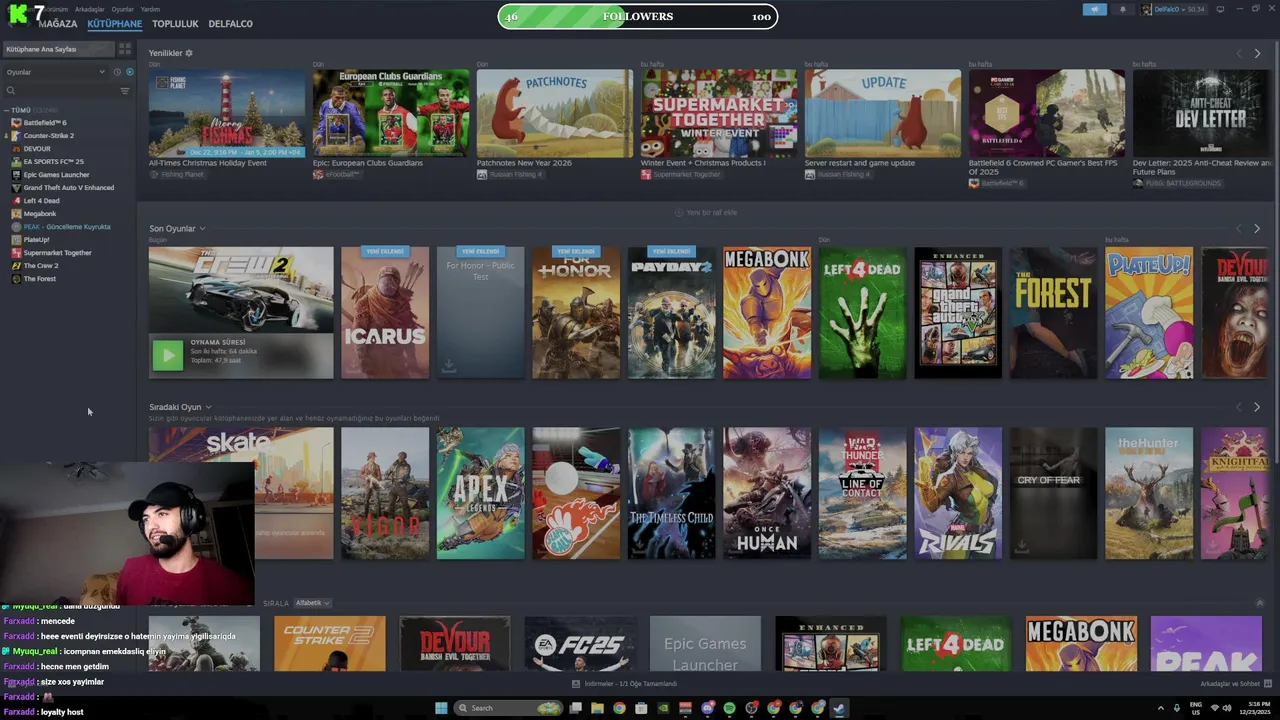Open the Alfabetik sort dropdown
Viewport: 1280px width, 720px height.
tap(312, 603)
